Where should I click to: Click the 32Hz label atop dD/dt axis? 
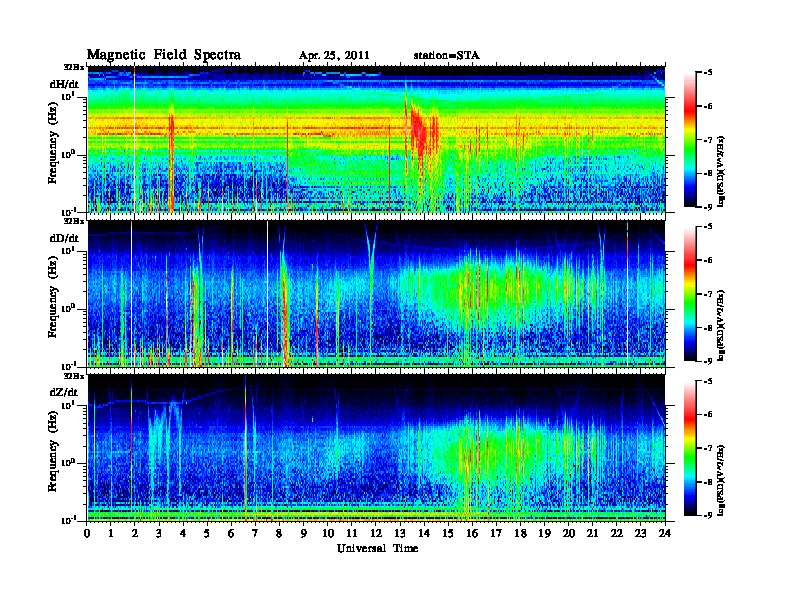coord(74,221)
